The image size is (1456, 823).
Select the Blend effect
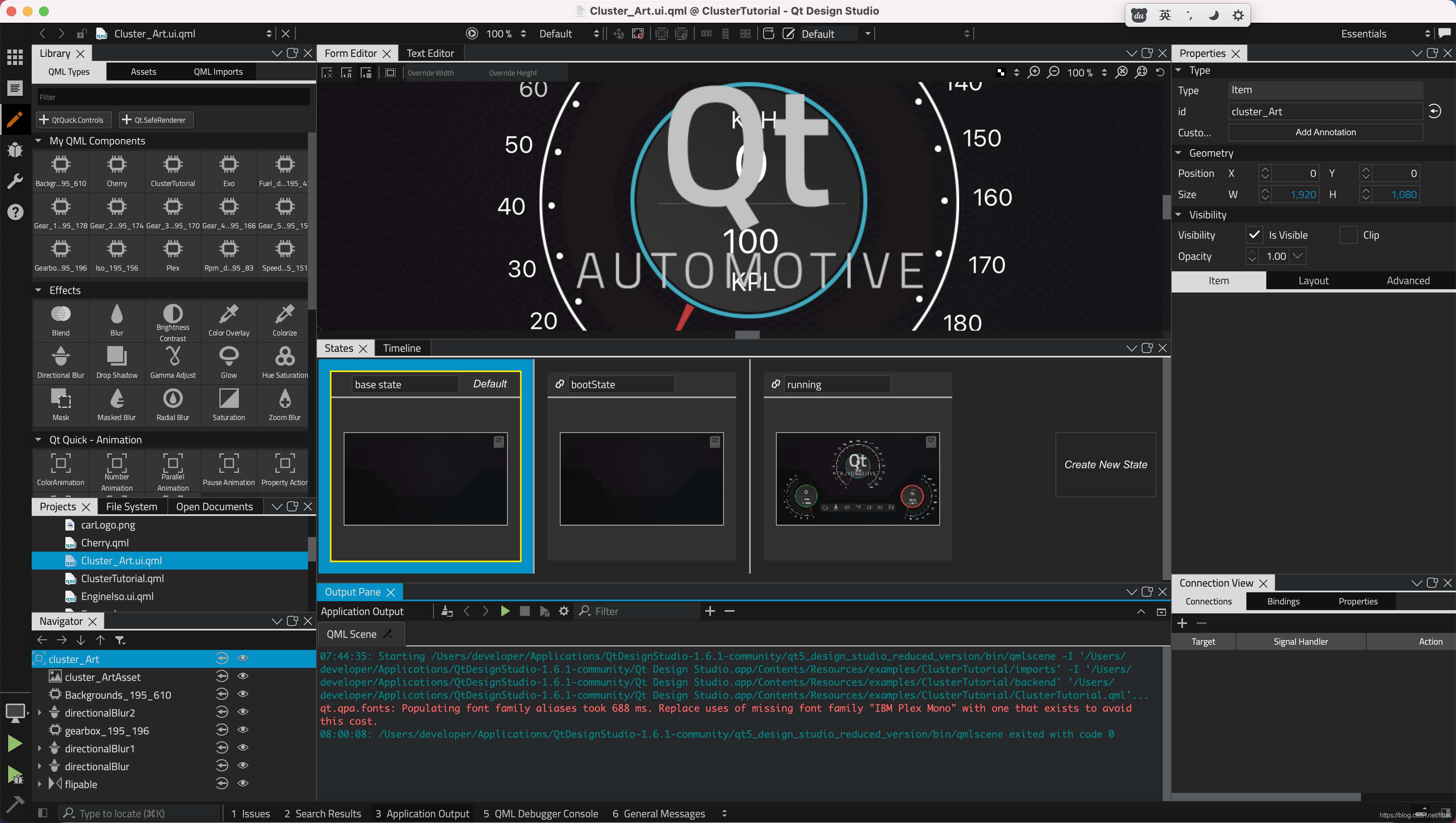[x=61, y=320]
